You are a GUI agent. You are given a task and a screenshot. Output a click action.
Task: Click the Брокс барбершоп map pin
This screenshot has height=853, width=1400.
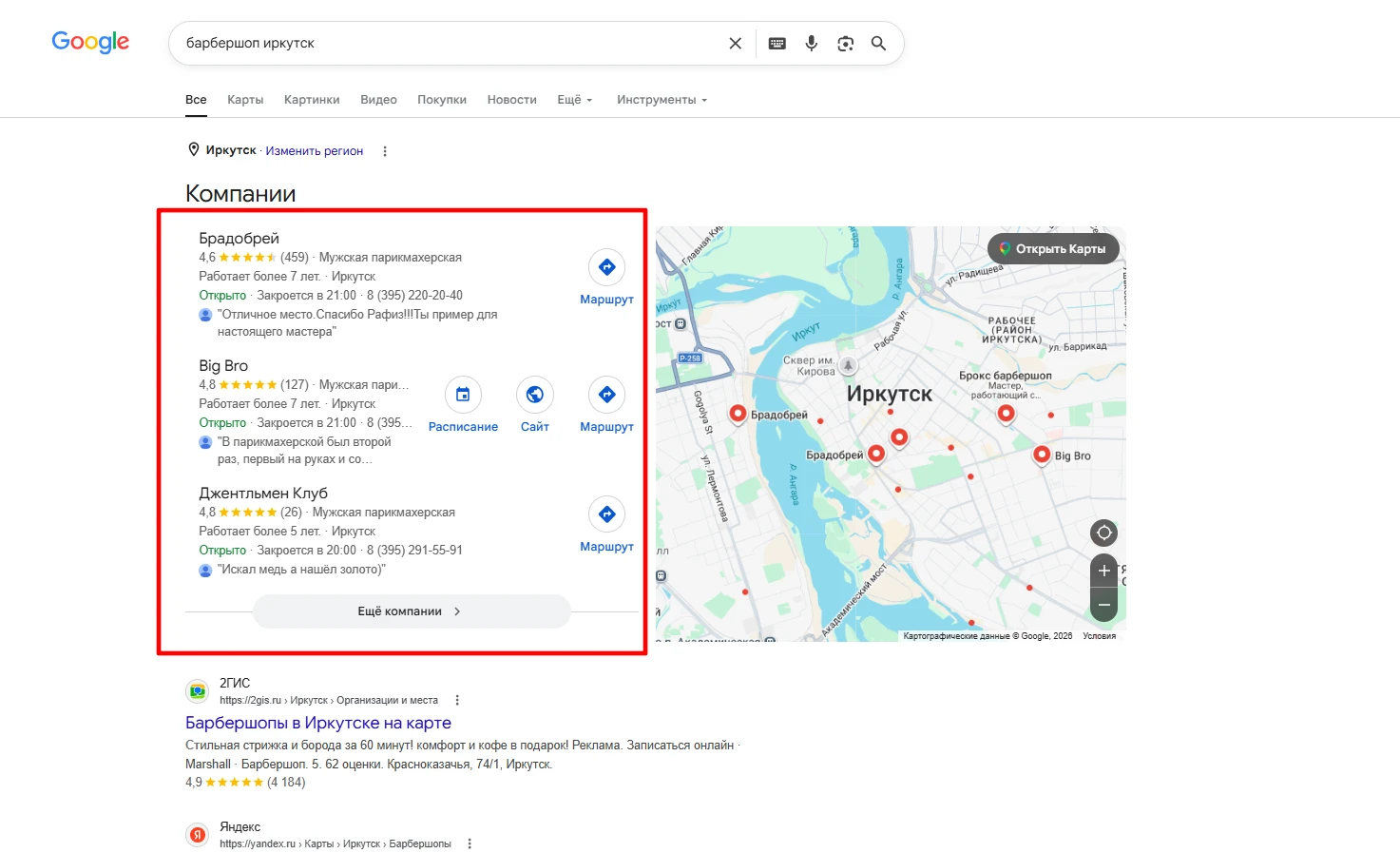[1006, 413]
